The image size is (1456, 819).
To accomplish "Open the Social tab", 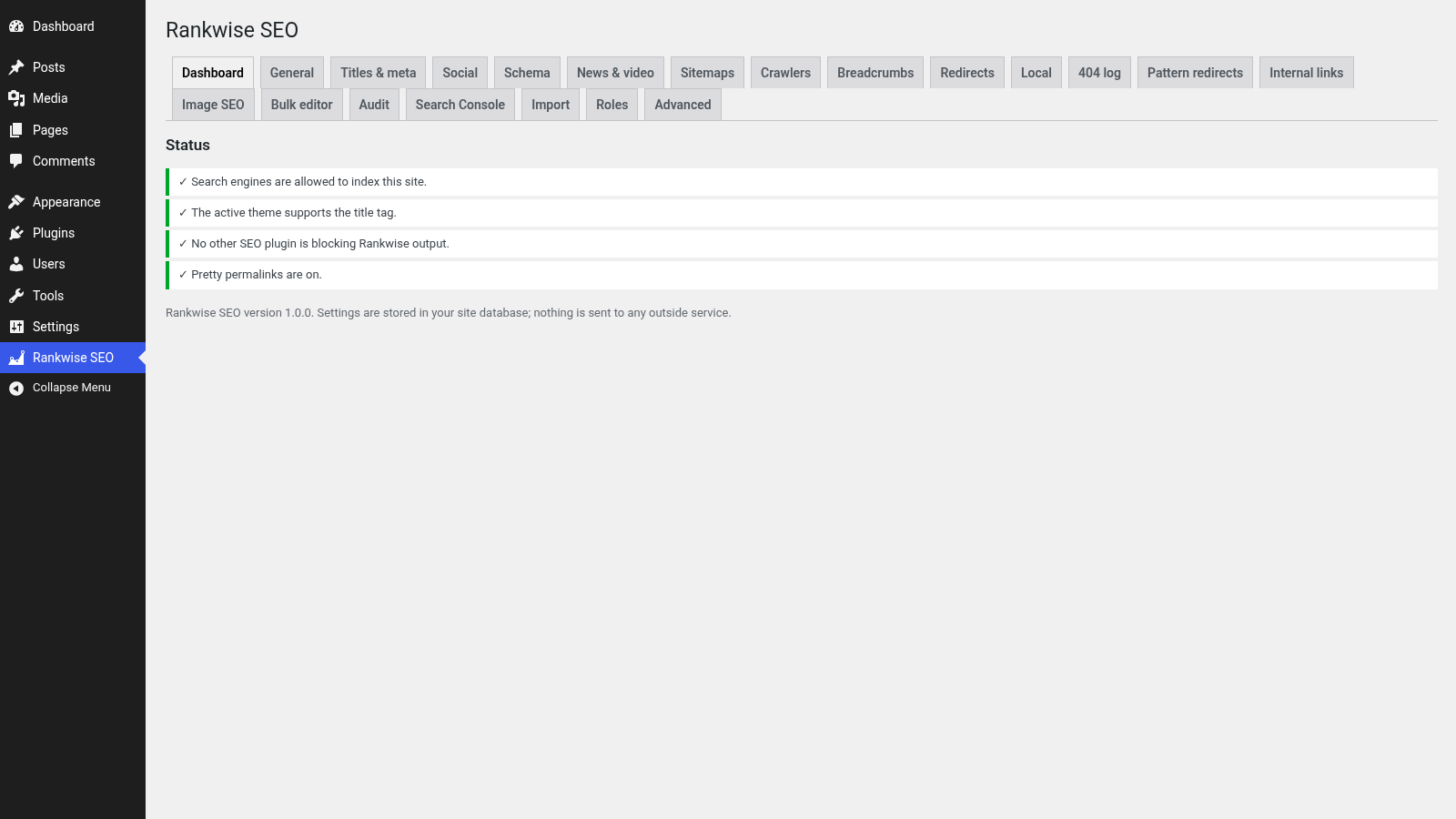I will click(x=460, y=73).
